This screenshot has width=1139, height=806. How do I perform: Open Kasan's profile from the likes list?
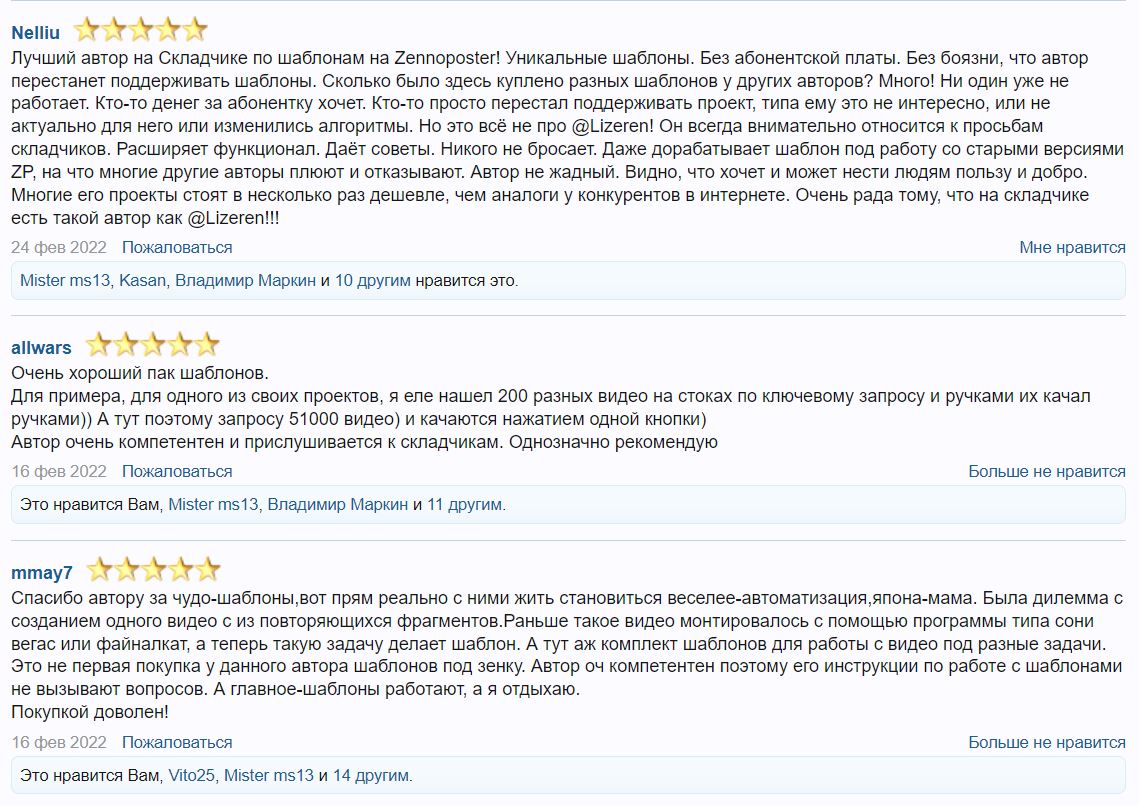[142, 281]
